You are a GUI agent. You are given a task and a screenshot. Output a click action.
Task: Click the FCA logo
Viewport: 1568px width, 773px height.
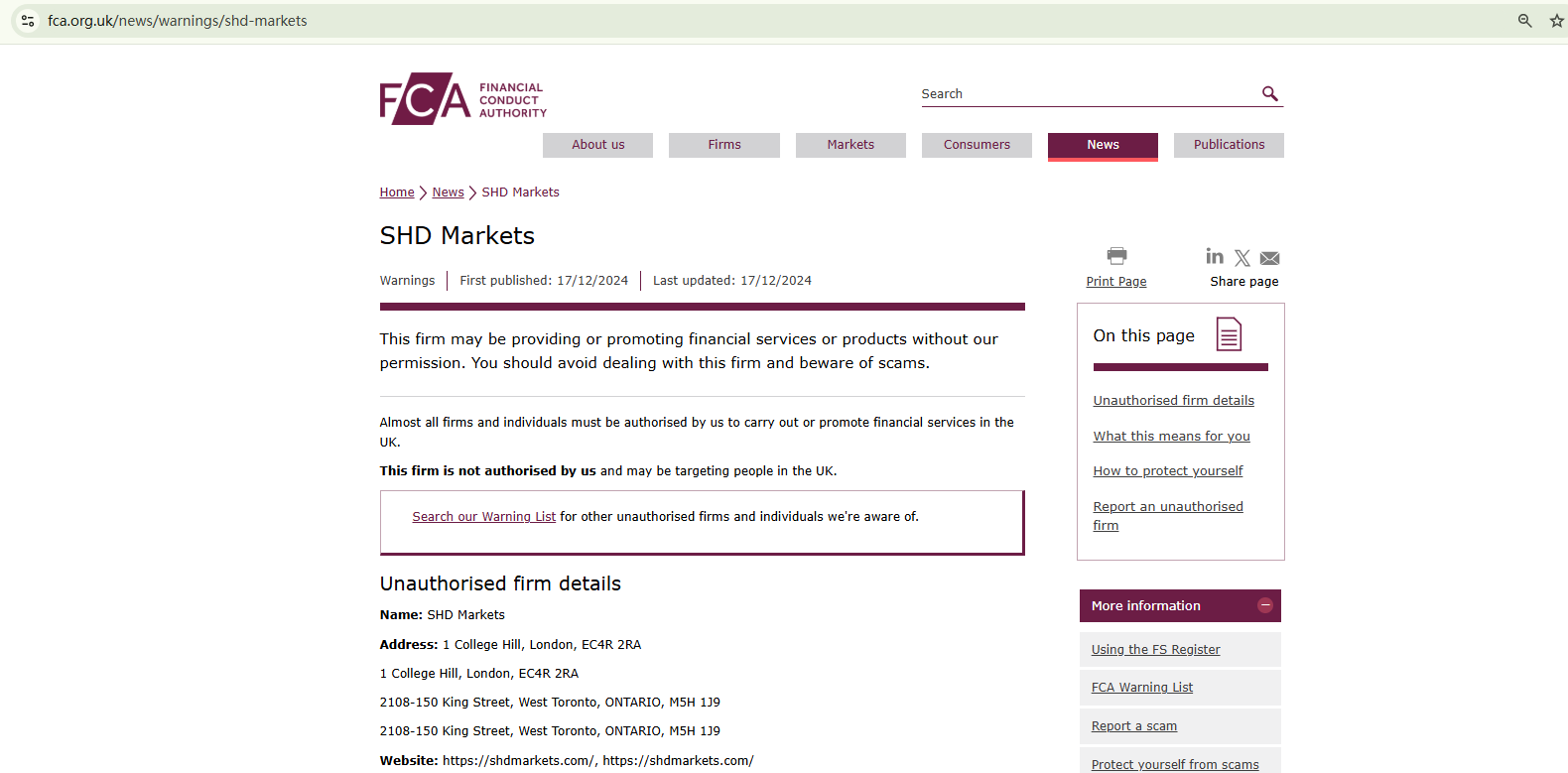(462, 98)
